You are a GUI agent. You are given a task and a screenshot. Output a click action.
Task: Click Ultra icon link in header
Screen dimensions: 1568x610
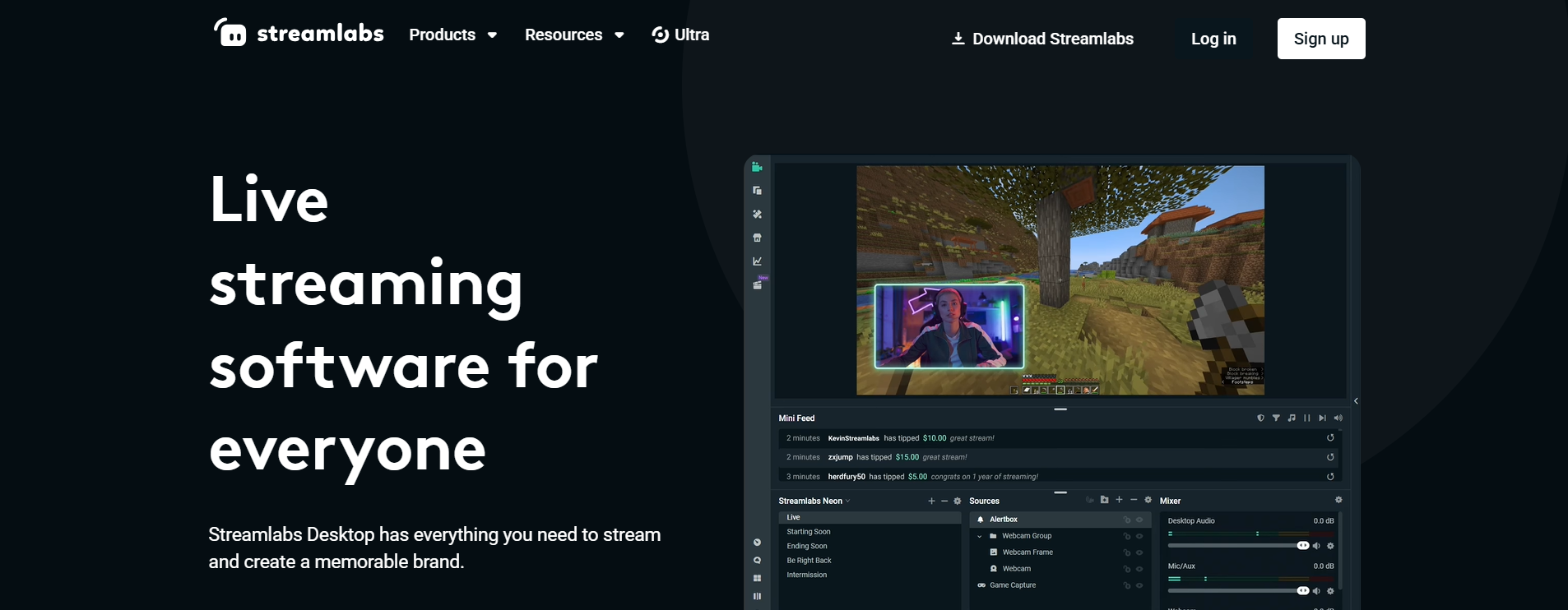pyautogui.click(x=680, y=35)
